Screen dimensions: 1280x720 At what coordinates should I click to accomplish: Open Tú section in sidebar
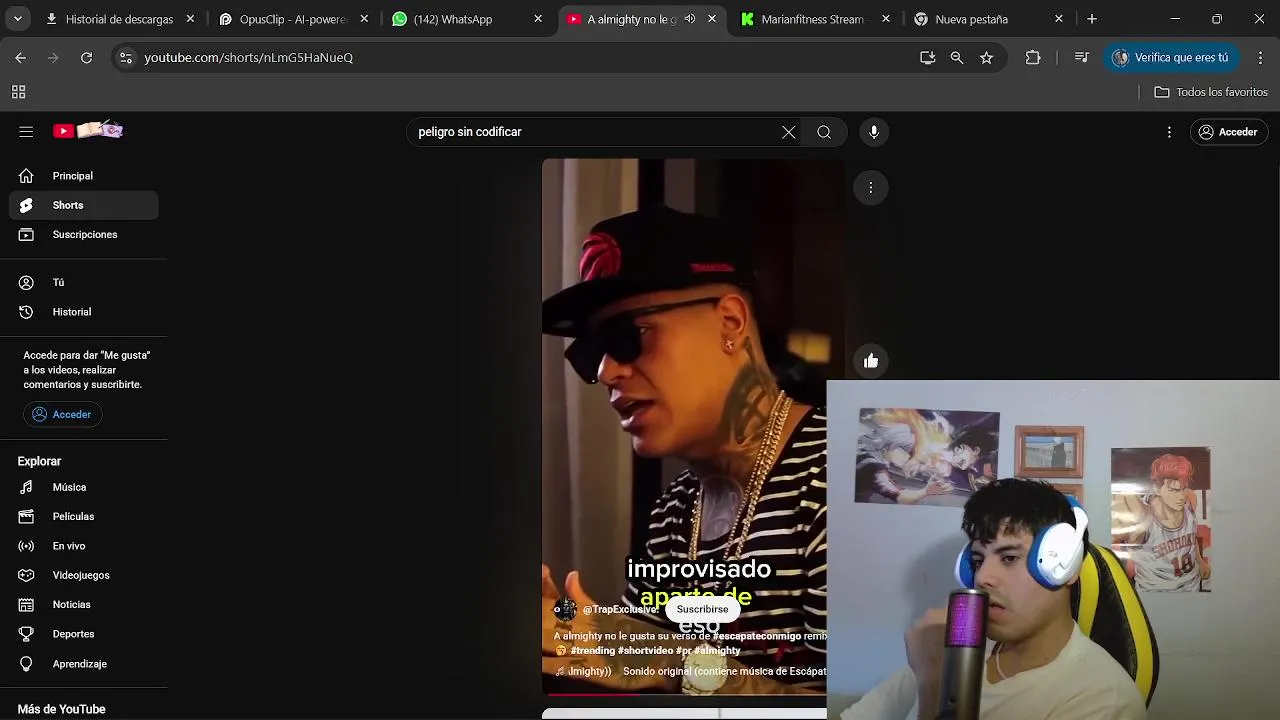click(x=84, y=282)
